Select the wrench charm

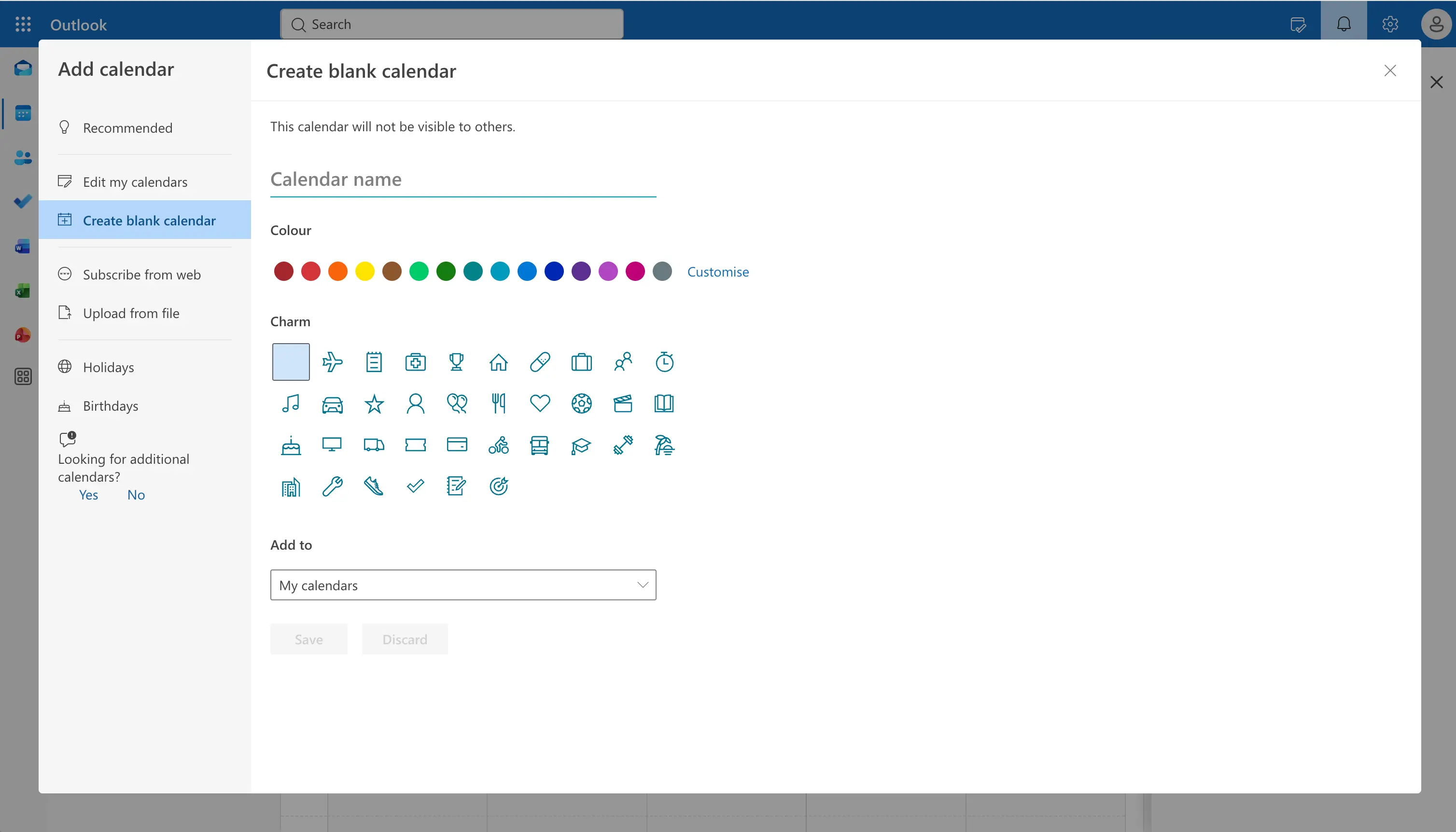(332, 486)
